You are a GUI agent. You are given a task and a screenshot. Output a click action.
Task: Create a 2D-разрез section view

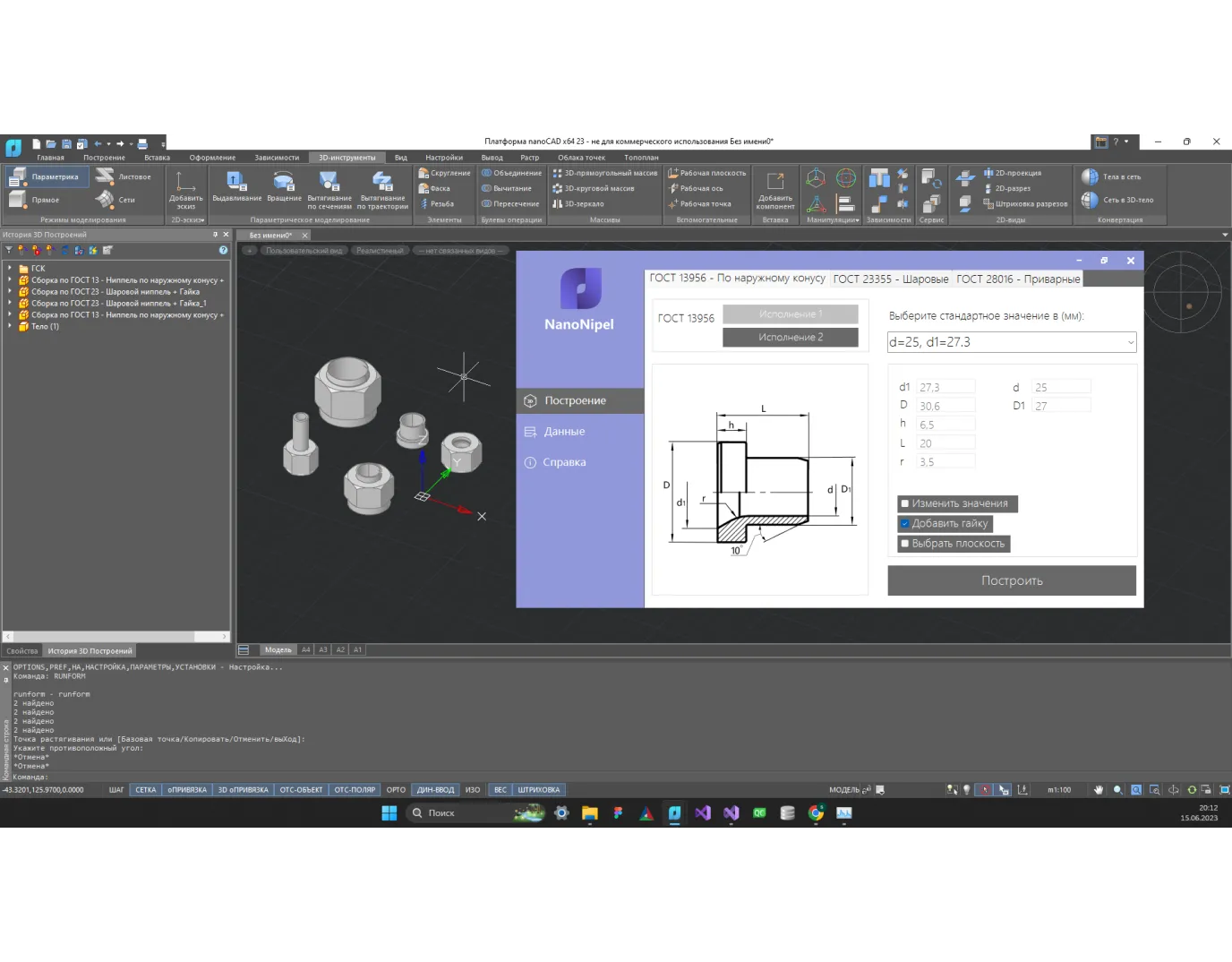pos(1006,188)
